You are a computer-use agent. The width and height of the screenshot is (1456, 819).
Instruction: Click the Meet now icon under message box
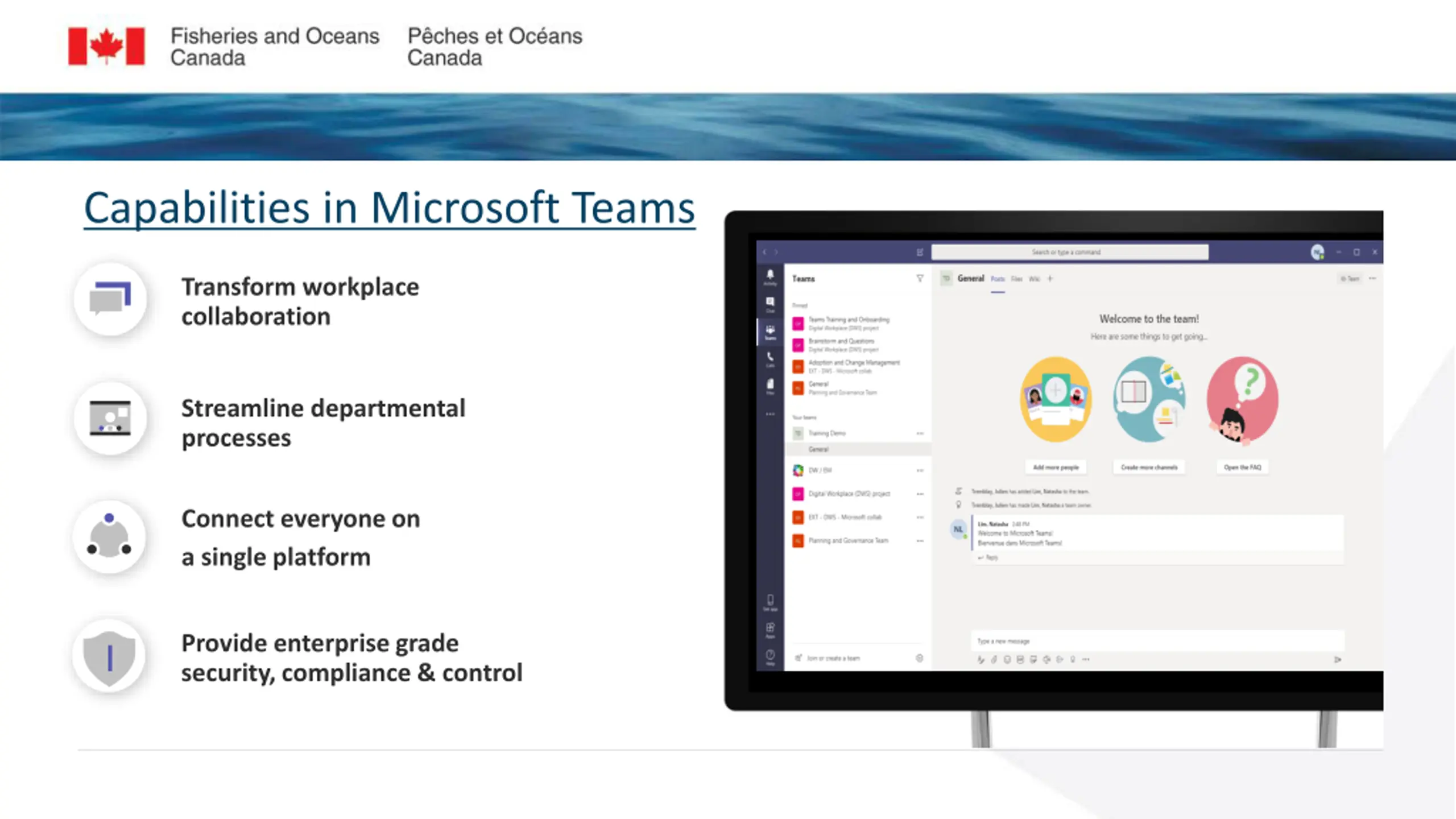[x=1046, y=660]
